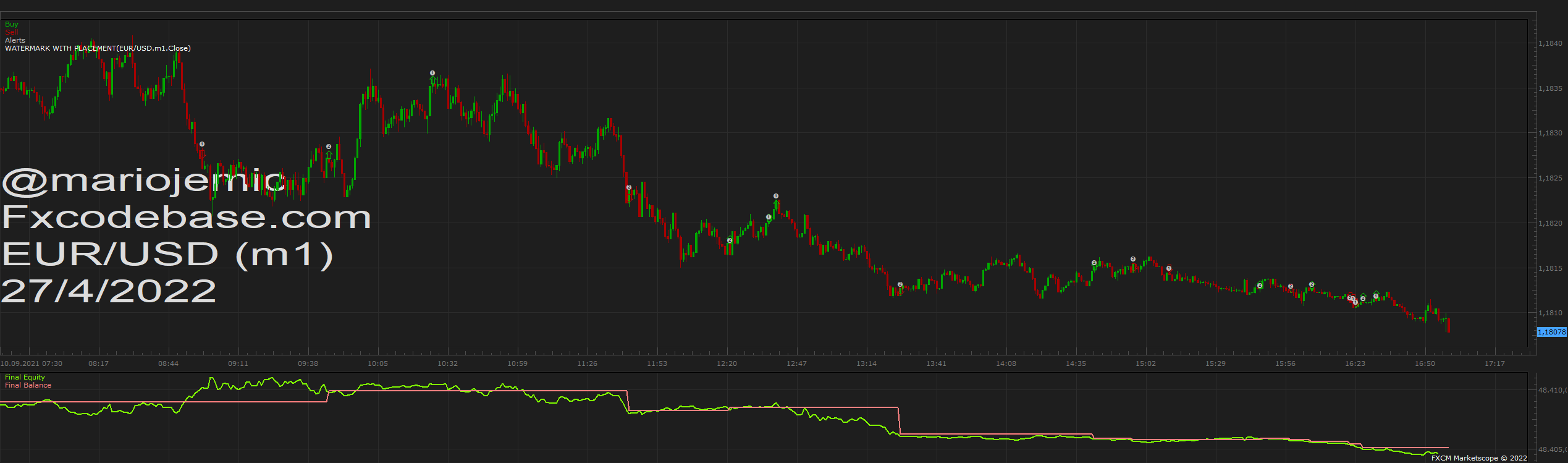
Task: Click the 1,1835 price axis label
Action: tap(1550, 88)
